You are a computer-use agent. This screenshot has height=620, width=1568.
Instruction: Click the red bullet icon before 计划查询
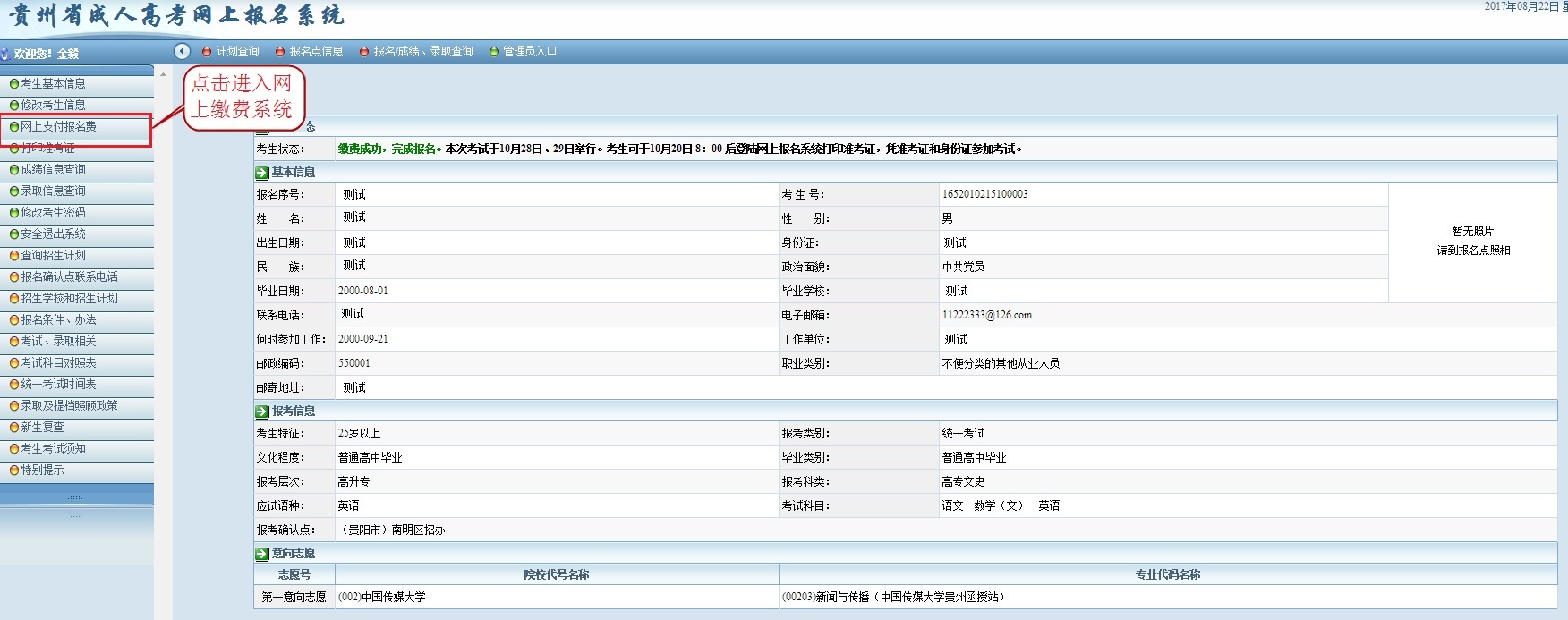[207, 52]
